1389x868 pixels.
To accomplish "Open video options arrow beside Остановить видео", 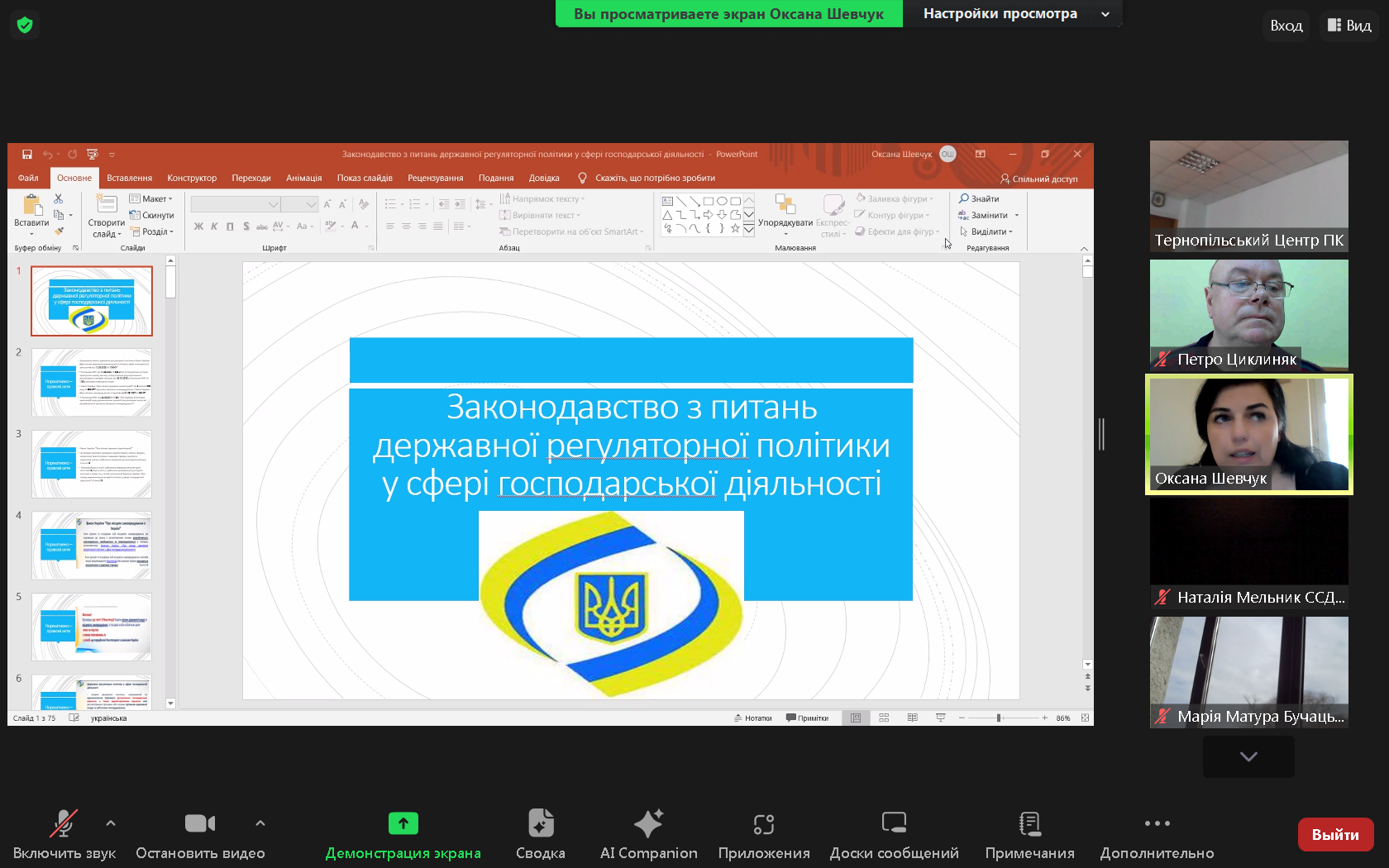I will tap(260, 823).
